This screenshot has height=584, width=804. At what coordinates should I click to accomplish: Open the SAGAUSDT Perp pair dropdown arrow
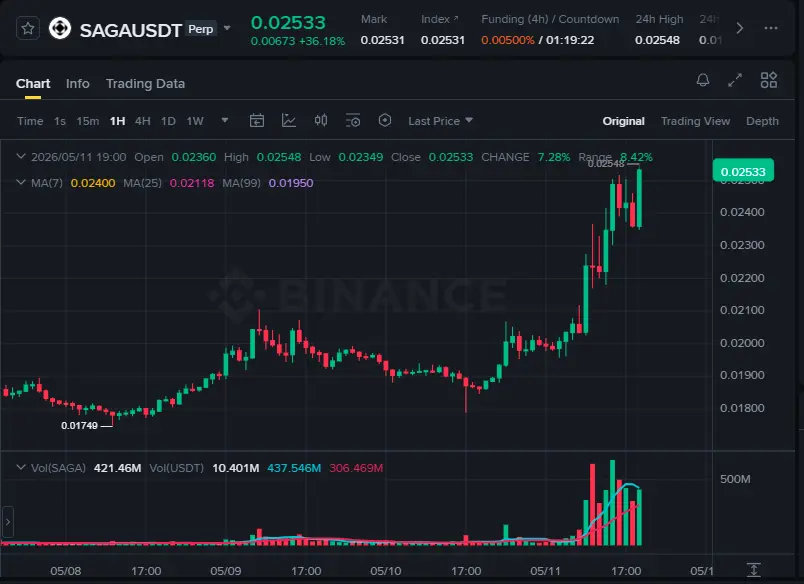(227, 28)
